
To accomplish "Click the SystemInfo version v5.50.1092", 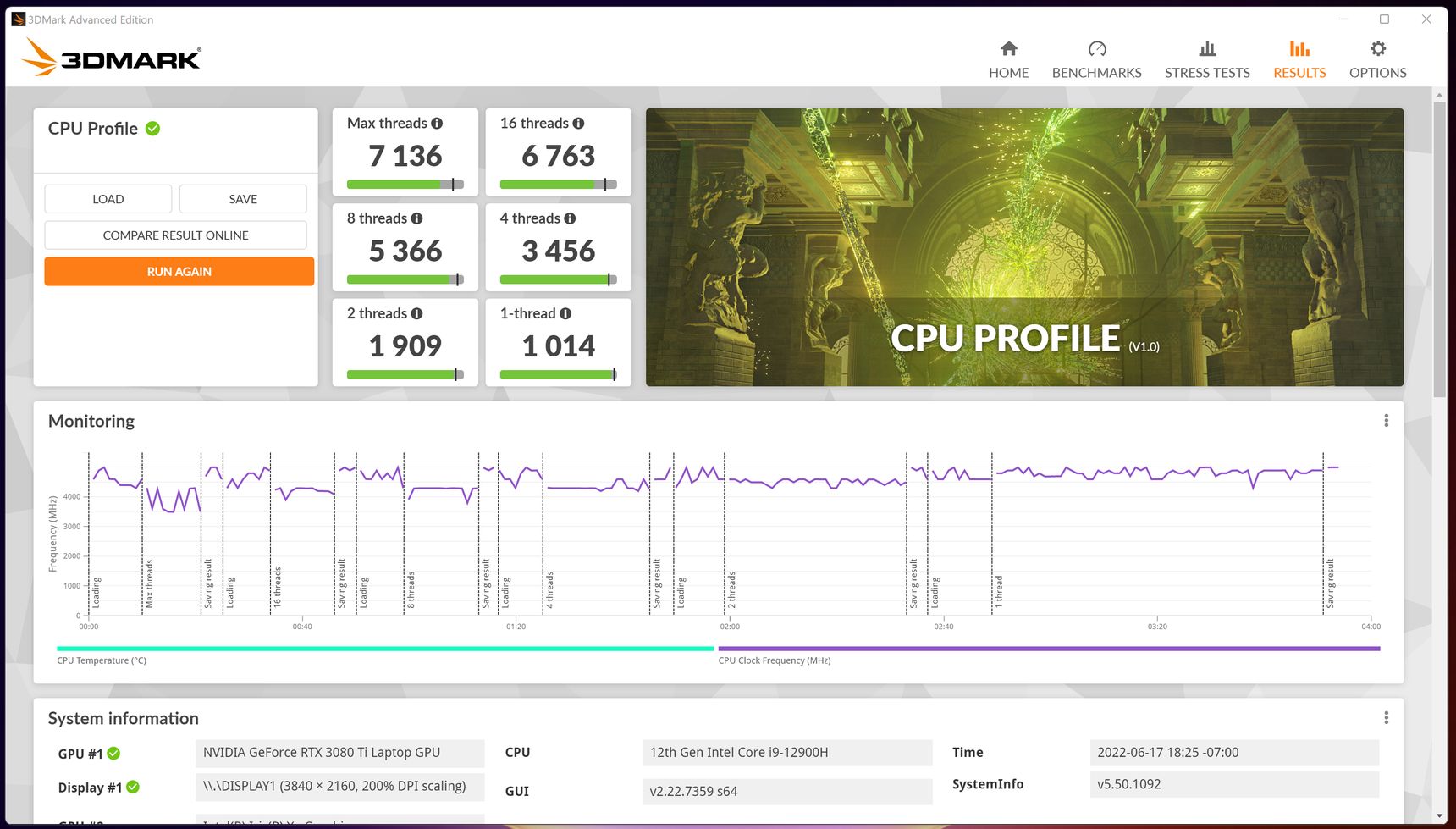I will point(1234,784).
